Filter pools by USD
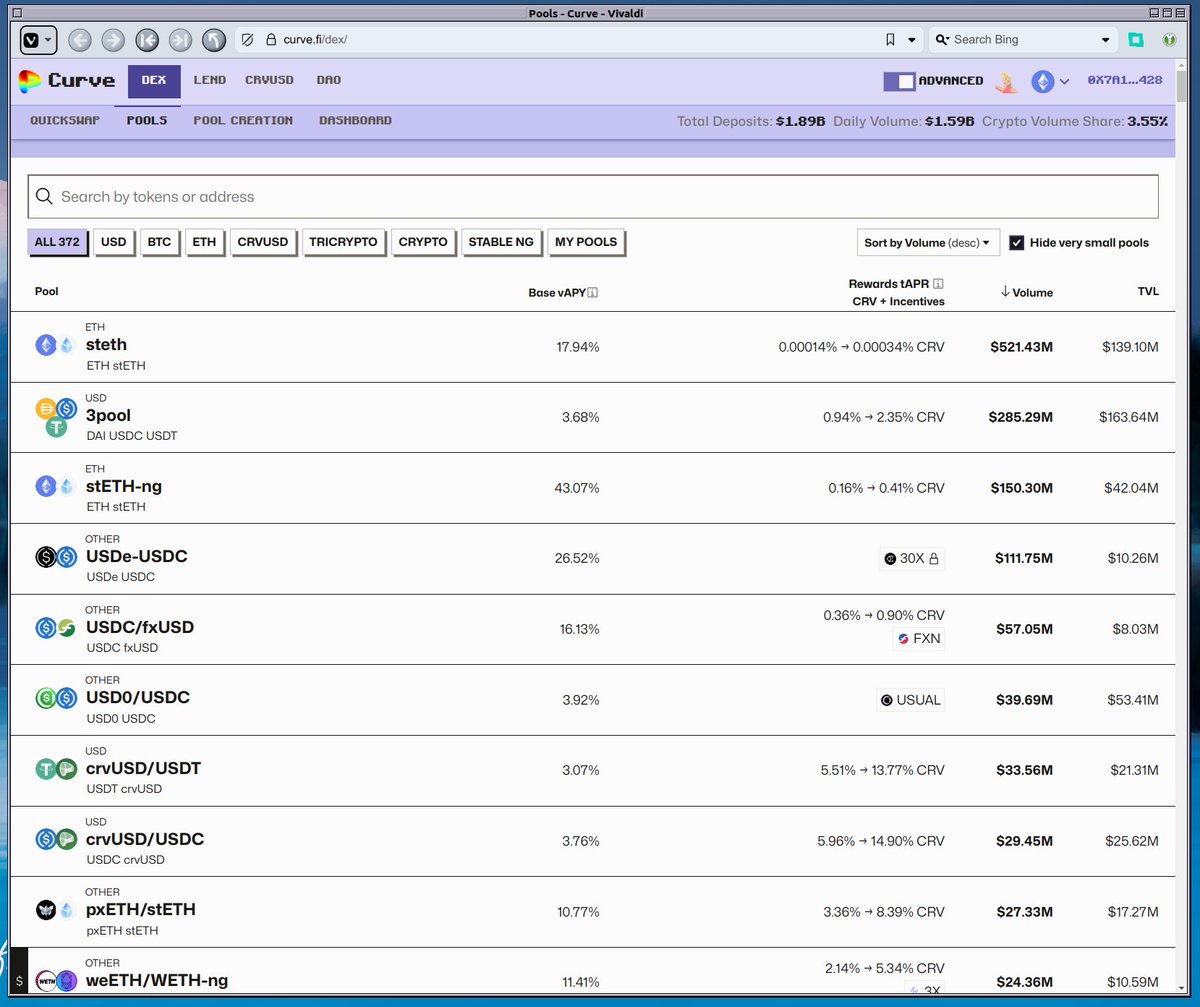The image size is (1200, 1007). pos(114,242)
